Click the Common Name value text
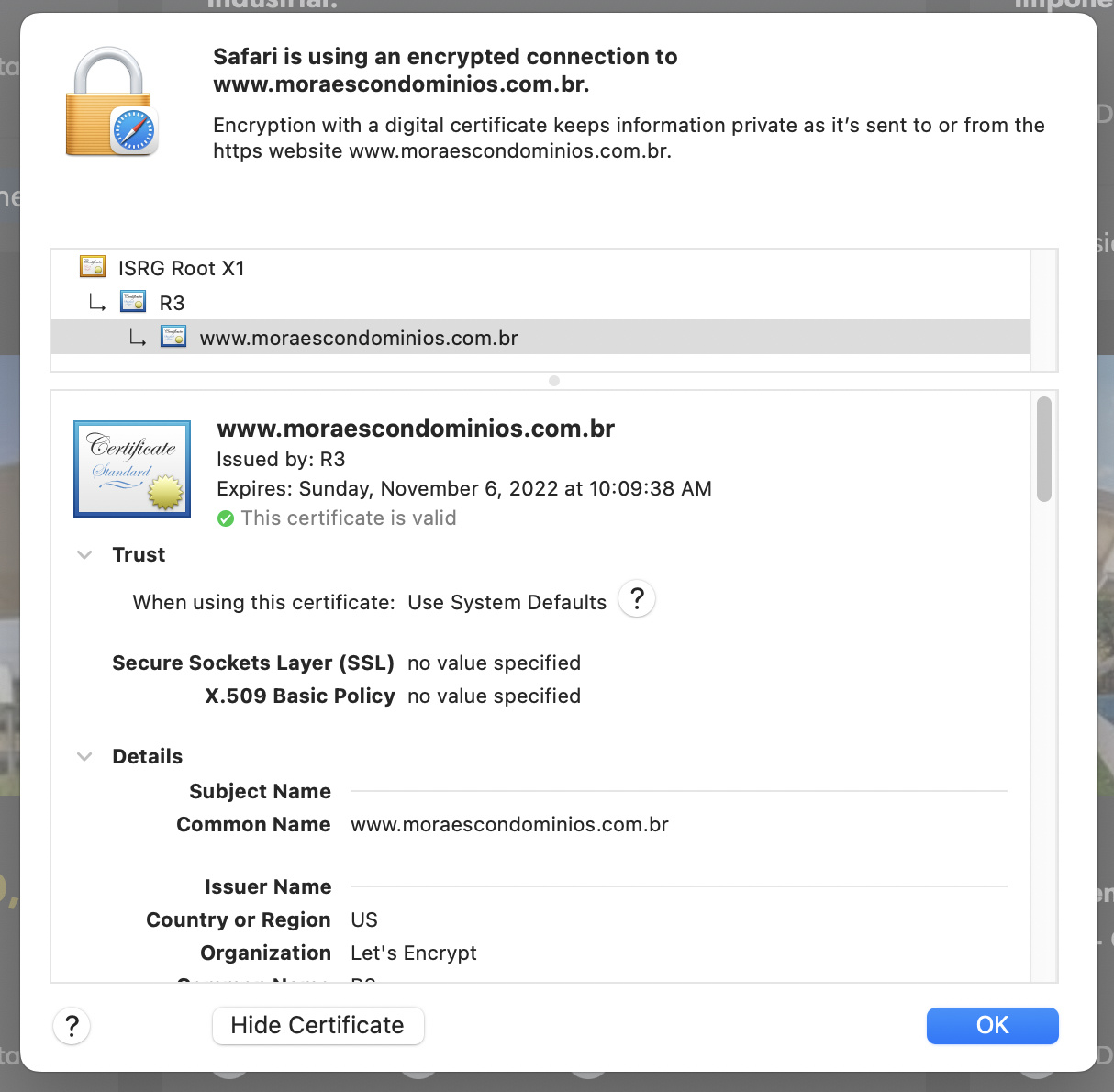 coord(509,824)
